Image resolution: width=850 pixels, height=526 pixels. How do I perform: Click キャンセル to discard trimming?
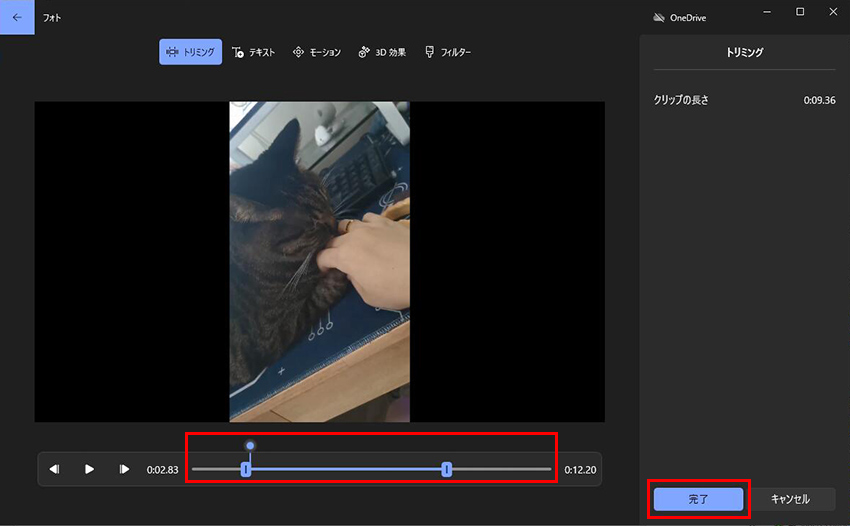coord(790,499)
